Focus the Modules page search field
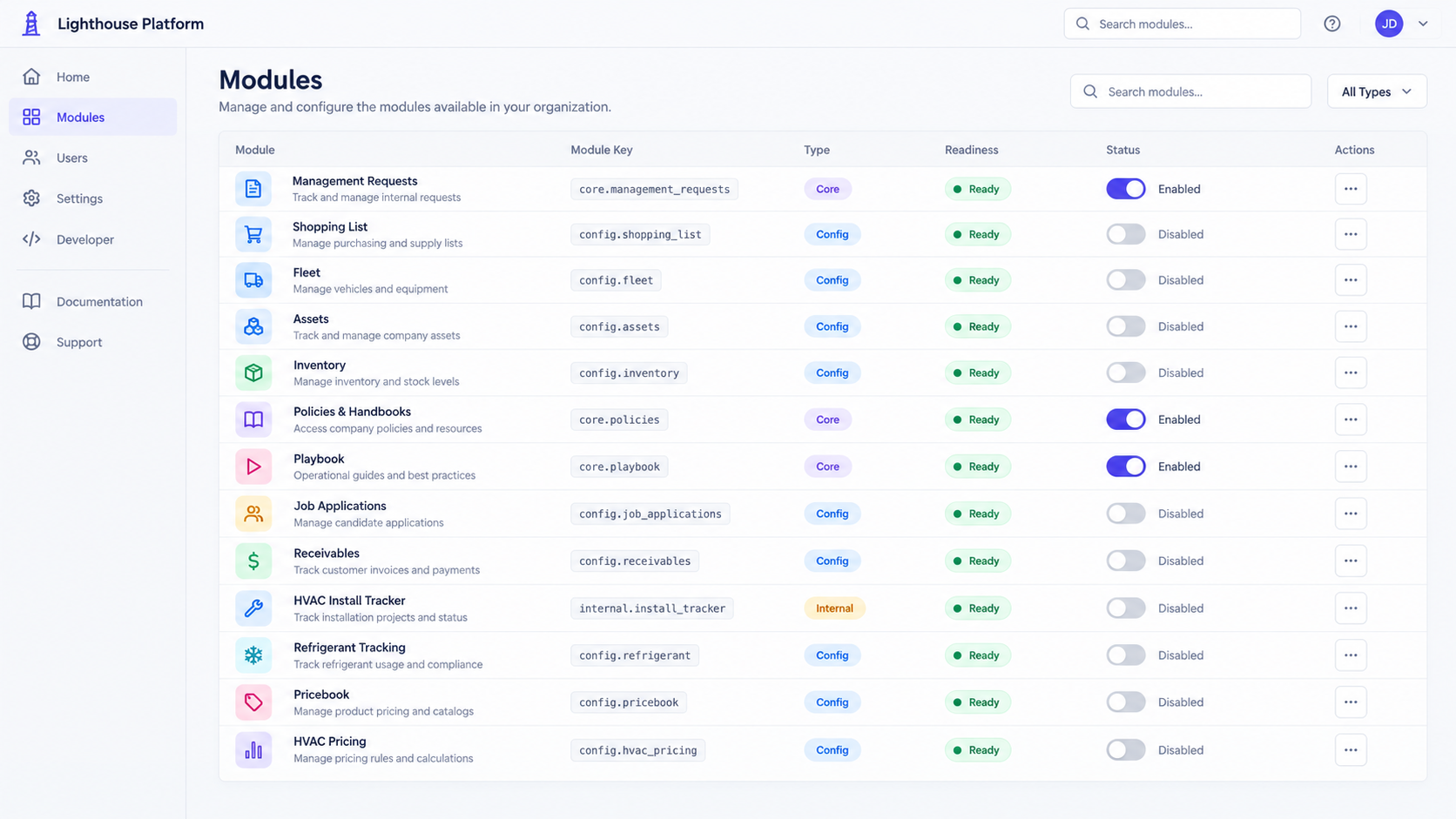The width and height of the screenshot is (1456, 819). tap(1190, 91)
